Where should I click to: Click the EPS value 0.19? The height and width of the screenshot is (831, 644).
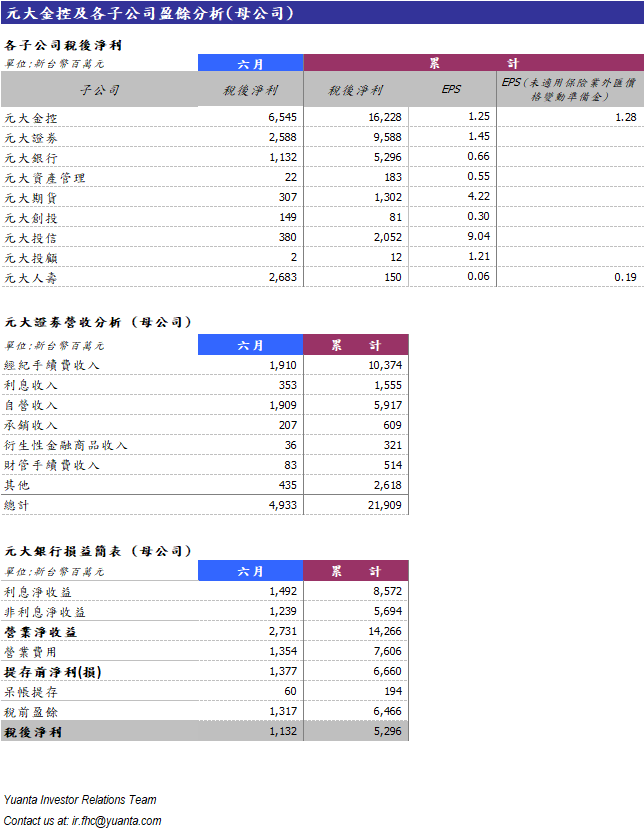pos(625,277)
